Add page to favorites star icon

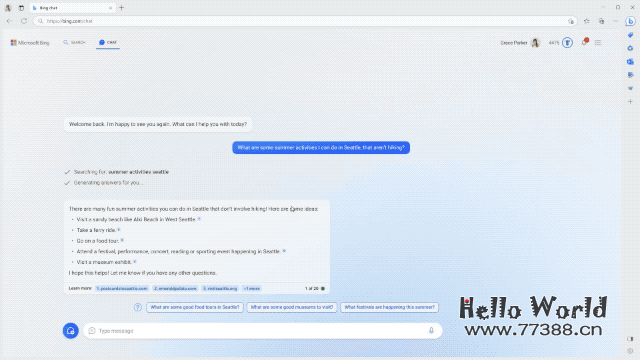(x=571, y=21)
